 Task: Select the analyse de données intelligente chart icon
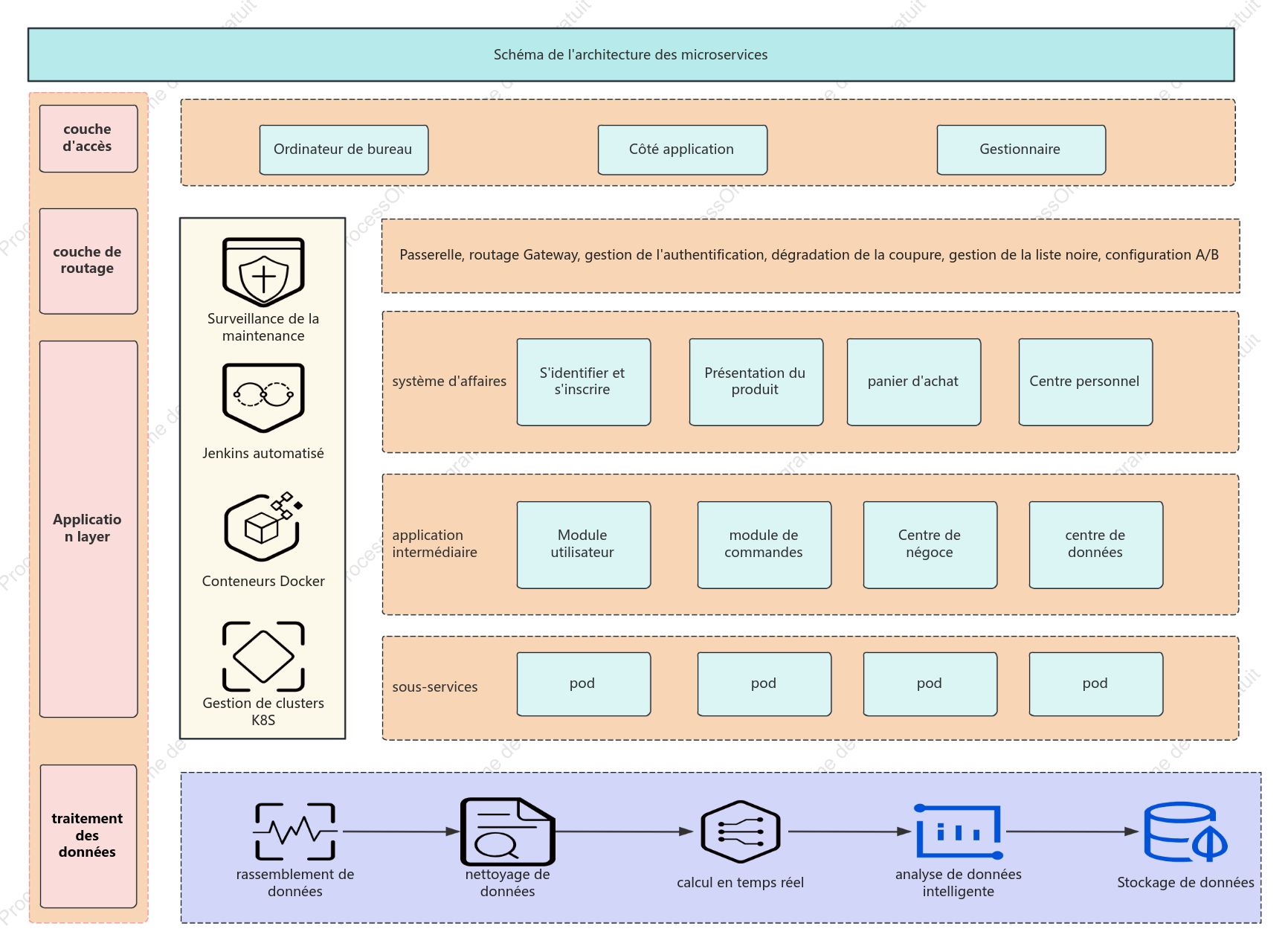tap(959, 831)
